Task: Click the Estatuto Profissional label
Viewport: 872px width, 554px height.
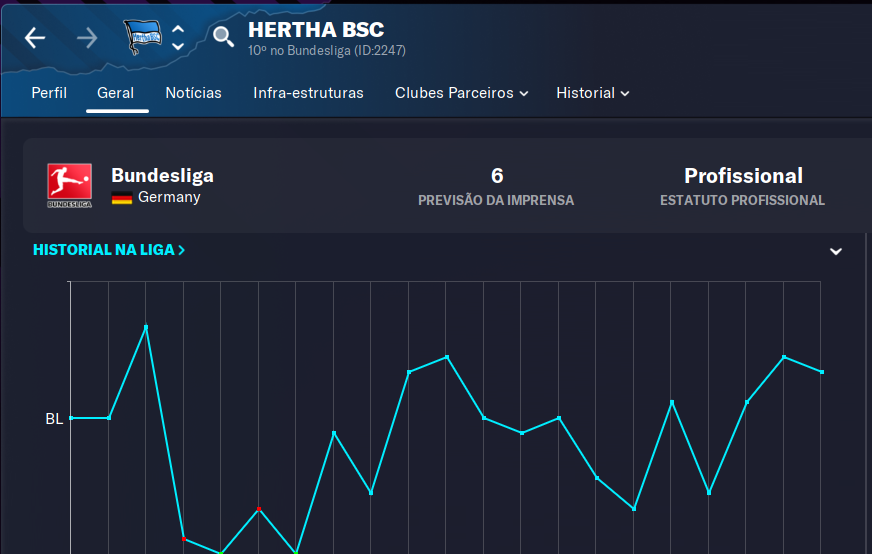Action: [742, 200]
